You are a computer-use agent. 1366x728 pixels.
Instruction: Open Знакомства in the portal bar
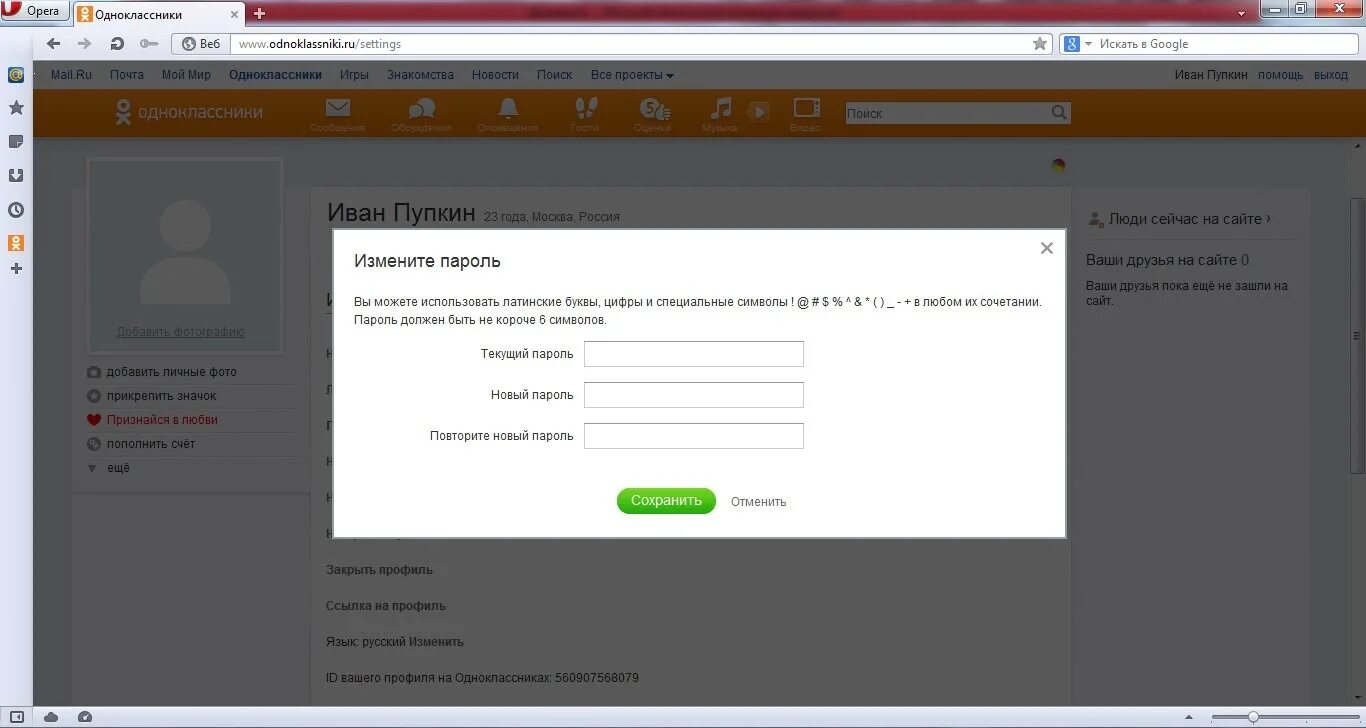tap(421, 75)
